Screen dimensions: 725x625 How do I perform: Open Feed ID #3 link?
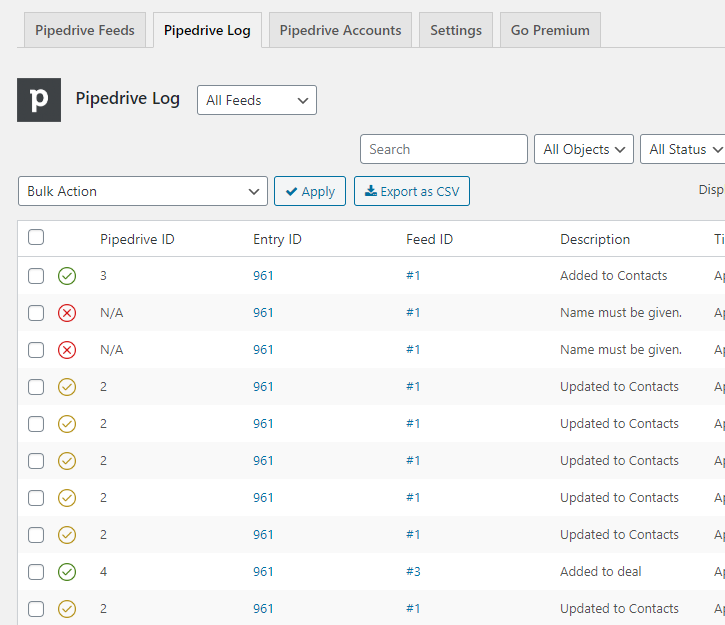point(413,572)
